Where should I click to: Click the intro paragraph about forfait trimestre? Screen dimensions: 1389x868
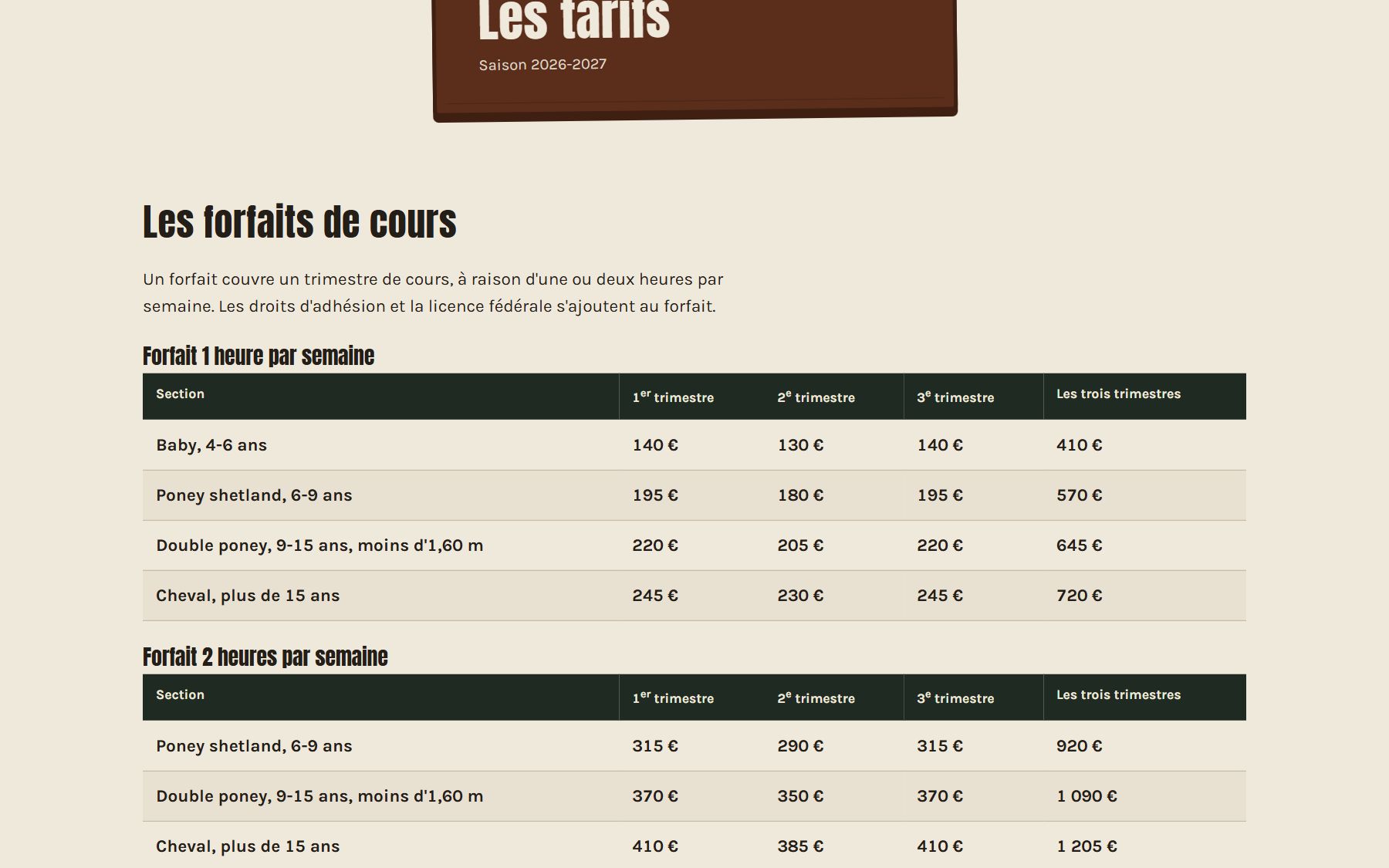(433, 292)
